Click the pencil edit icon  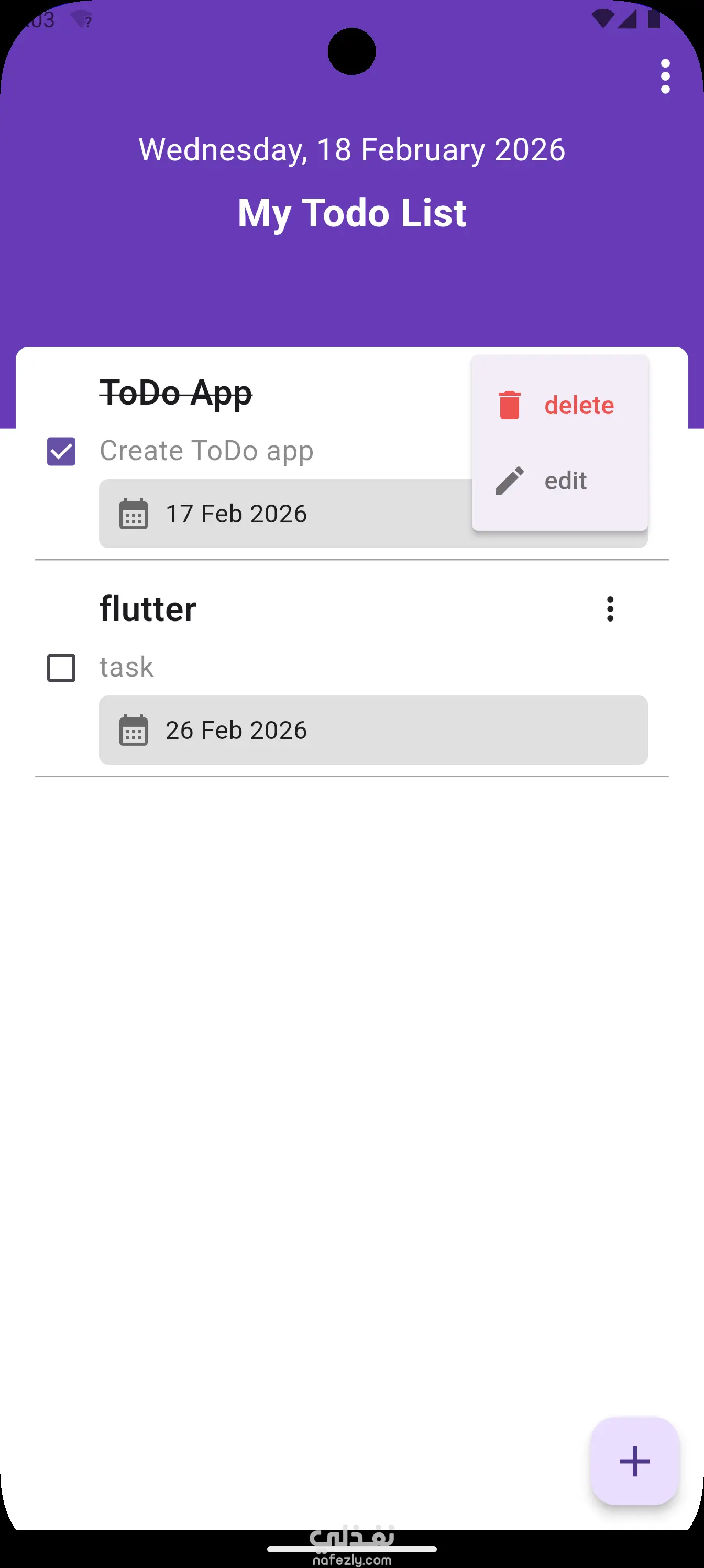pyautogui.click(x=509, y=481)
